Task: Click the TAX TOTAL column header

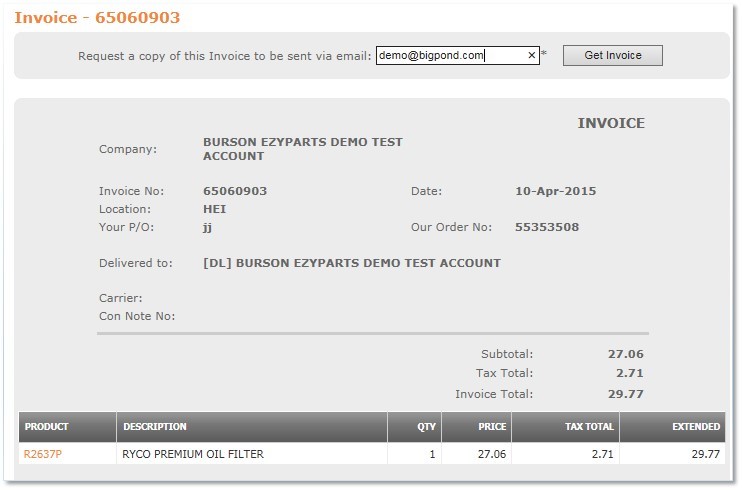Action: pyautogui.click(x=565, y=427)
